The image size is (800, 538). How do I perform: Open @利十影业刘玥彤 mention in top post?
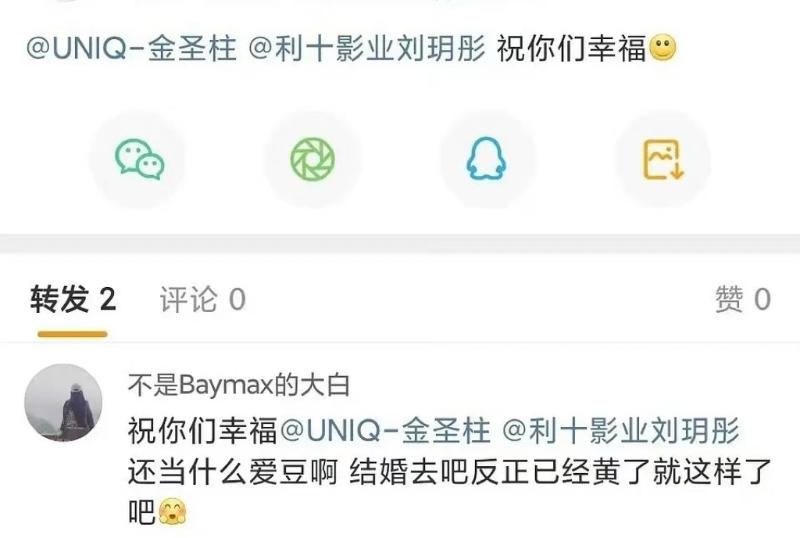pos(366,48)
